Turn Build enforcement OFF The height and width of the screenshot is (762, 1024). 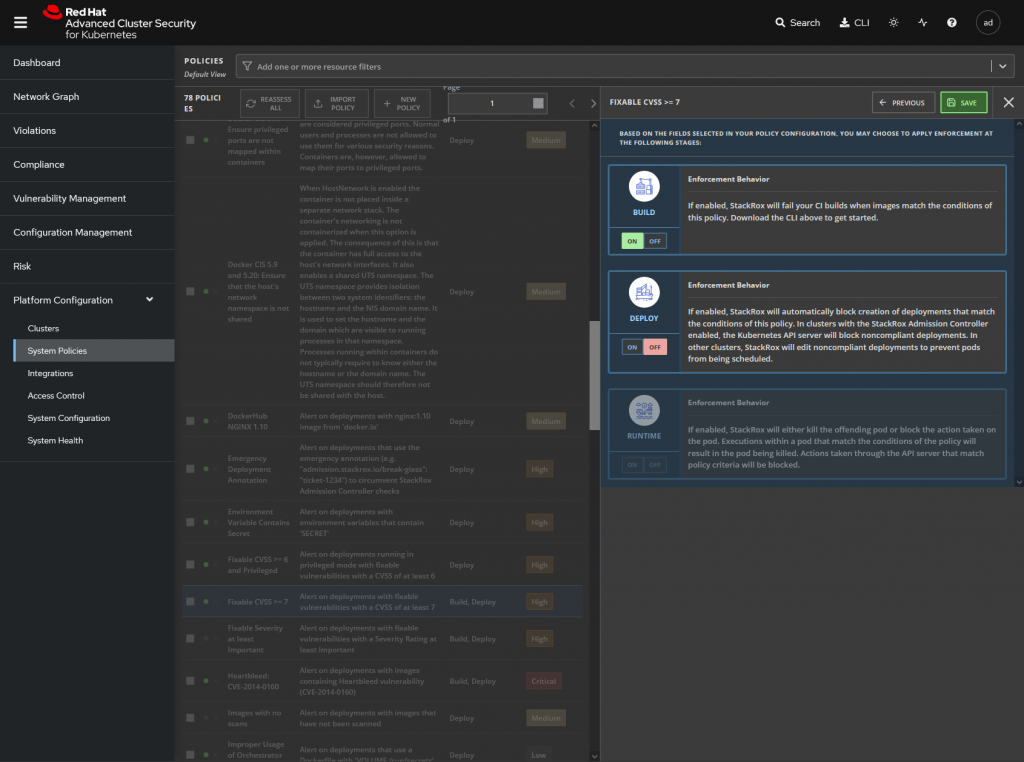click(x=655, y=242)
